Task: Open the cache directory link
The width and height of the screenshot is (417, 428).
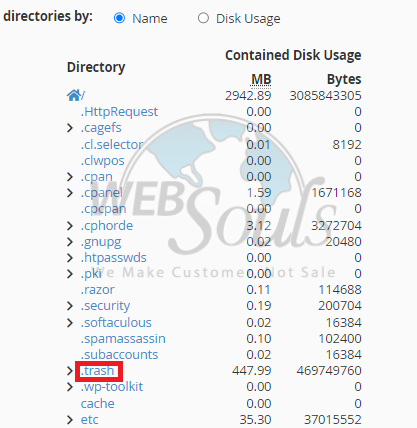Action: tap(98, 404)
